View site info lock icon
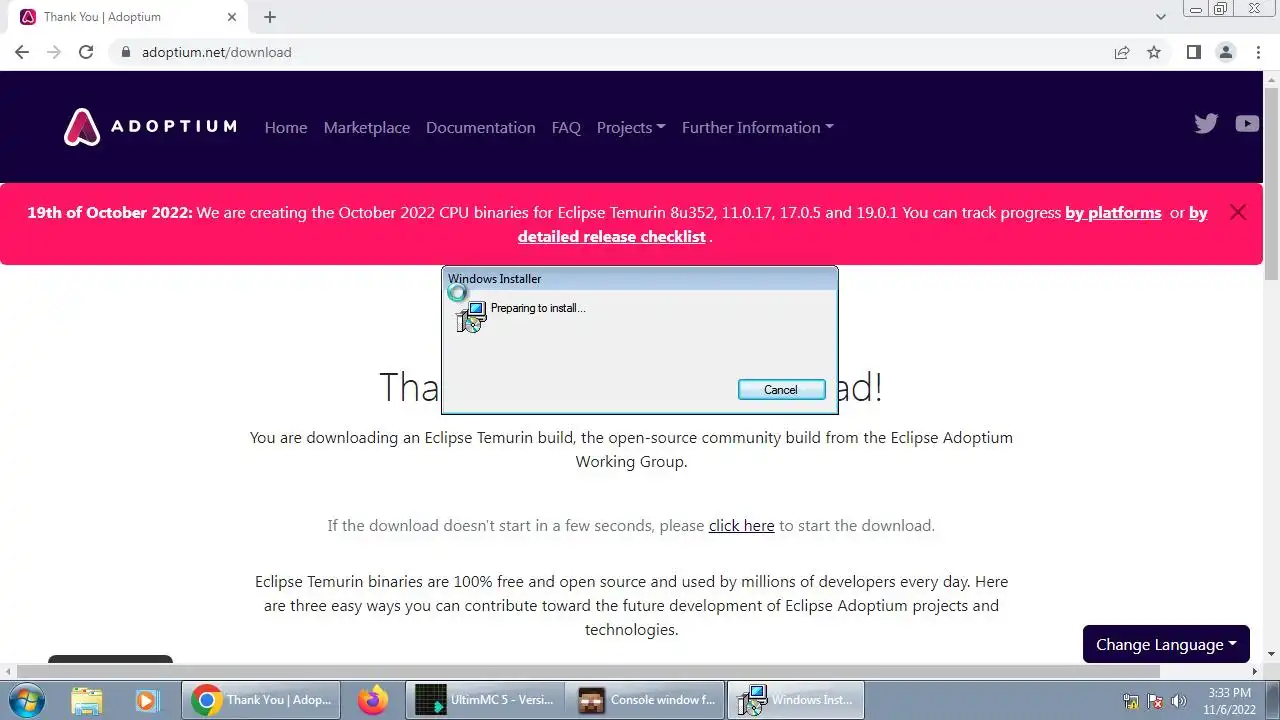The image size is (1280, 720). (x=126, y=52)
